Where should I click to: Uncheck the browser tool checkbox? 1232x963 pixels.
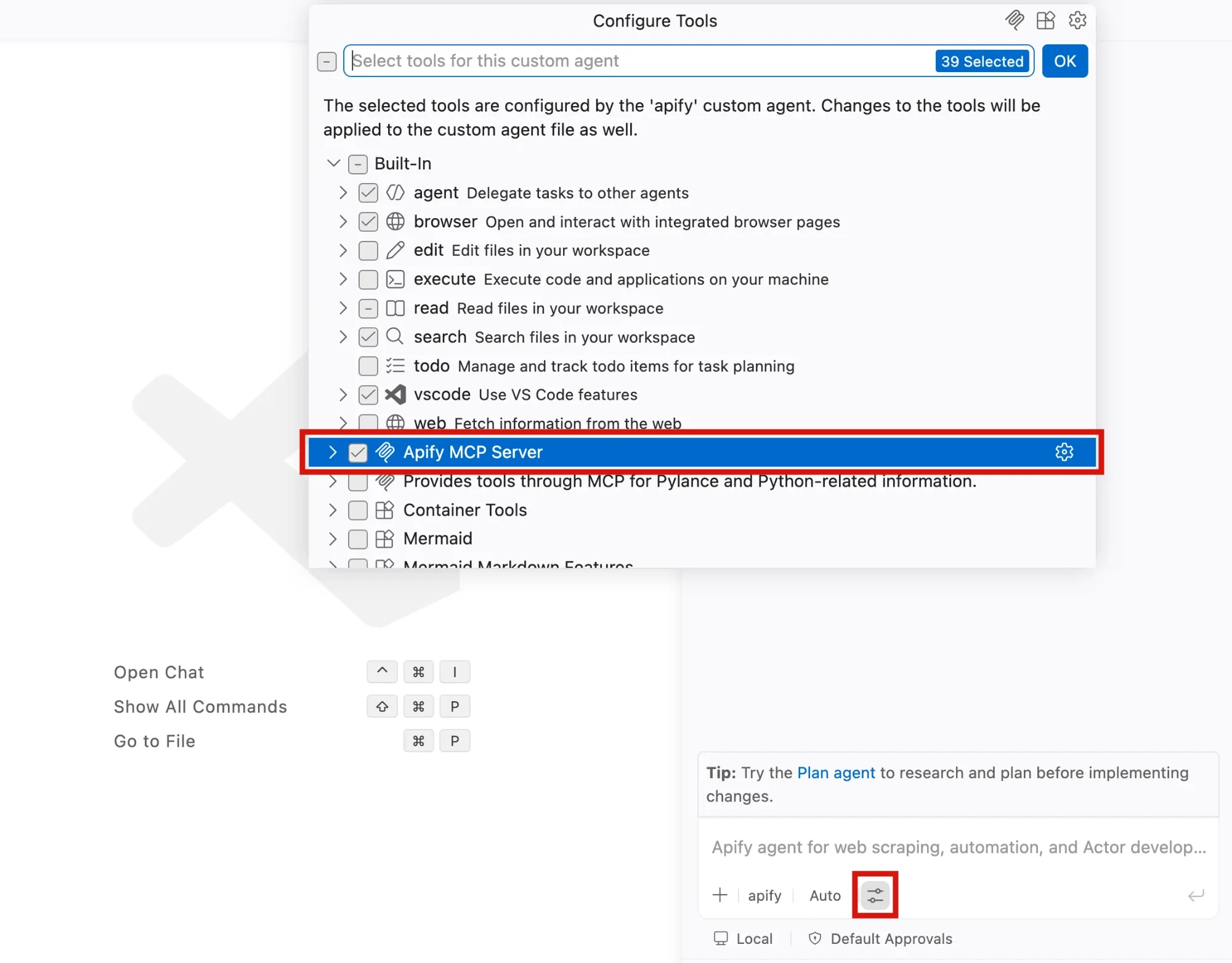click(368, 221)
